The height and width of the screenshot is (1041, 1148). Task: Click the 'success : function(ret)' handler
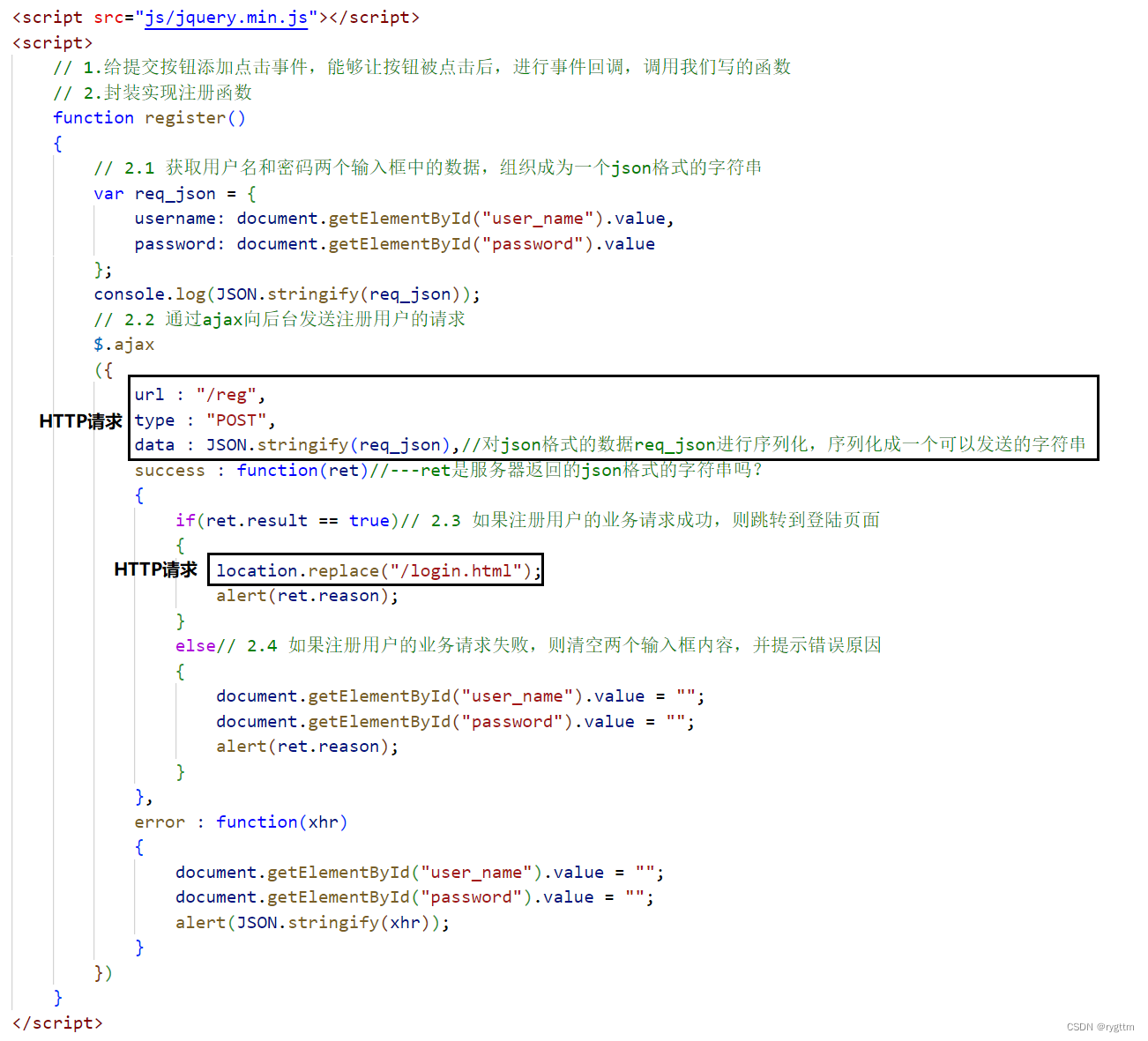coord(251,470)
